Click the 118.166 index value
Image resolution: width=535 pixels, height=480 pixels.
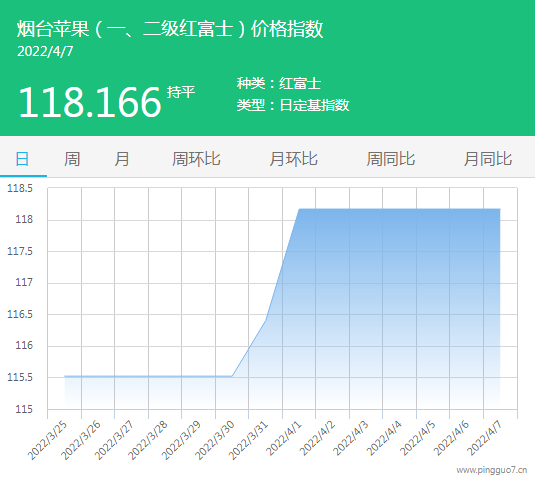89,102
